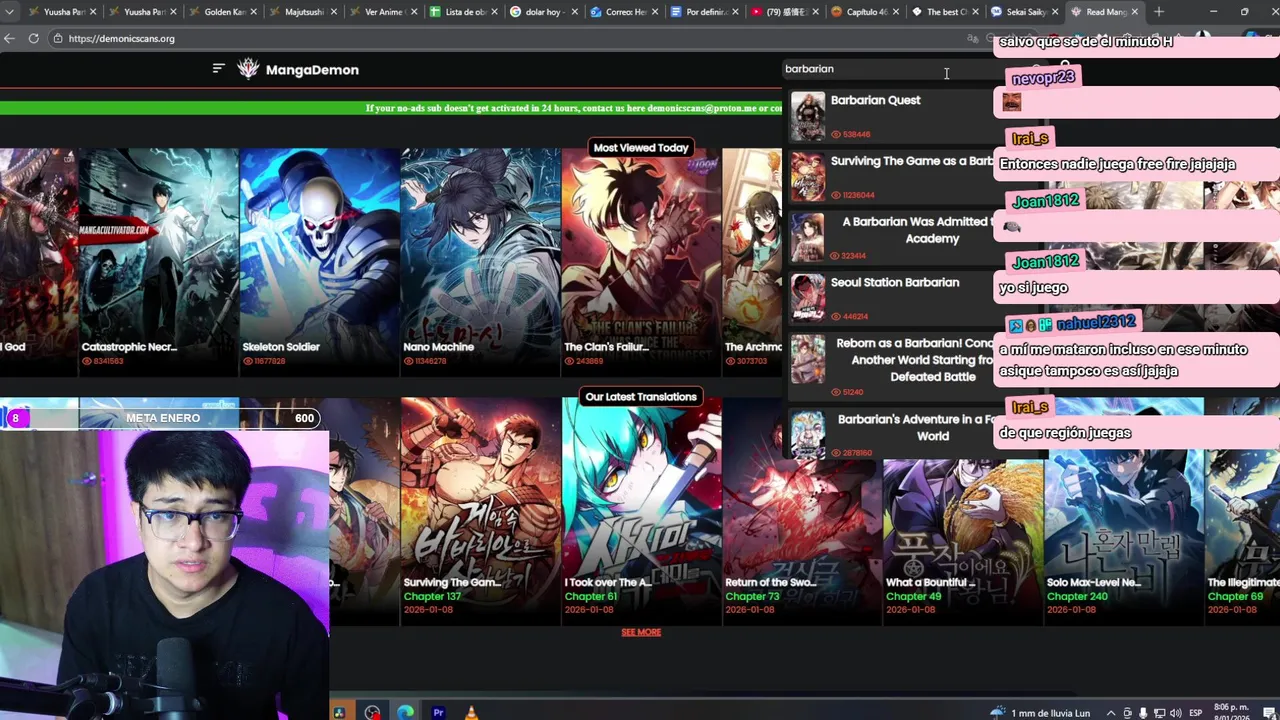Open The Clan's Failure manga card

[x=641, y=262]
